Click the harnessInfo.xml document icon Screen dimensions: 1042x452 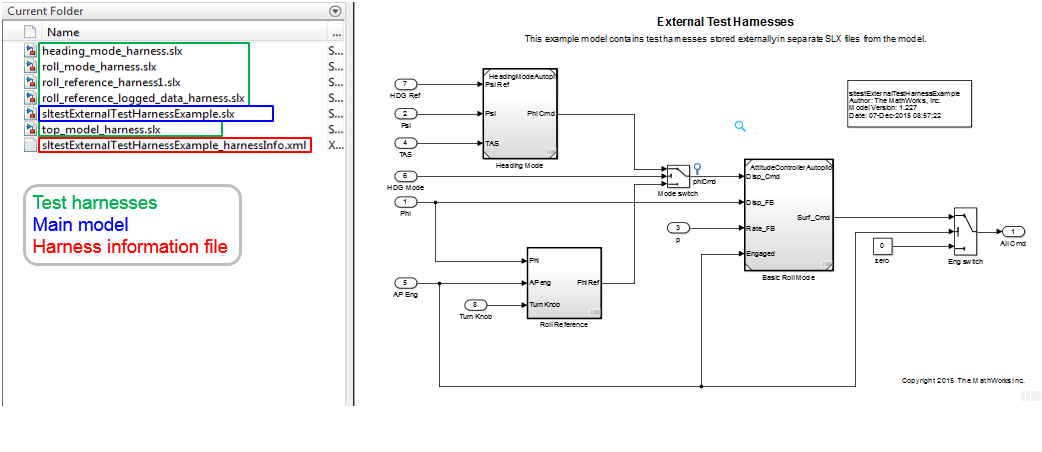(x=30, y=145)
